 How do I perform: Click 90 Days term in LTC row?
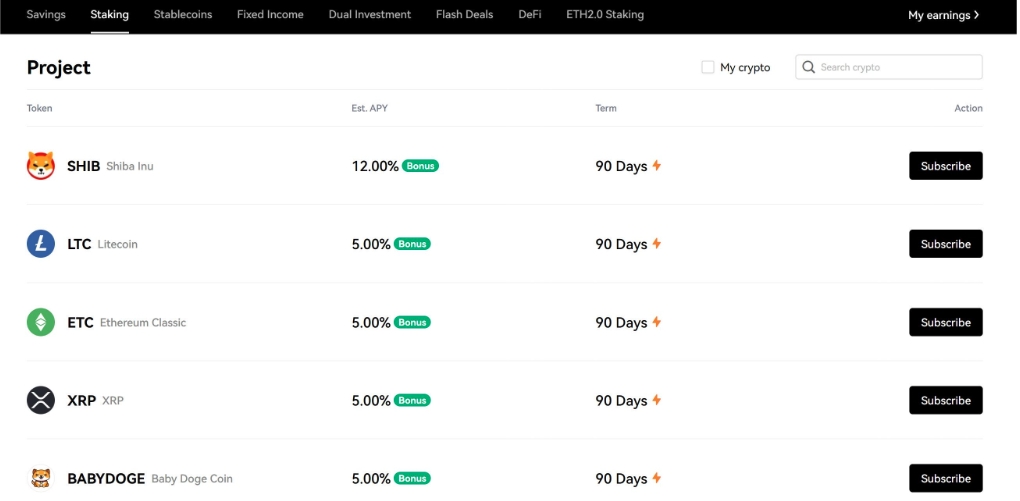(621, 244)
